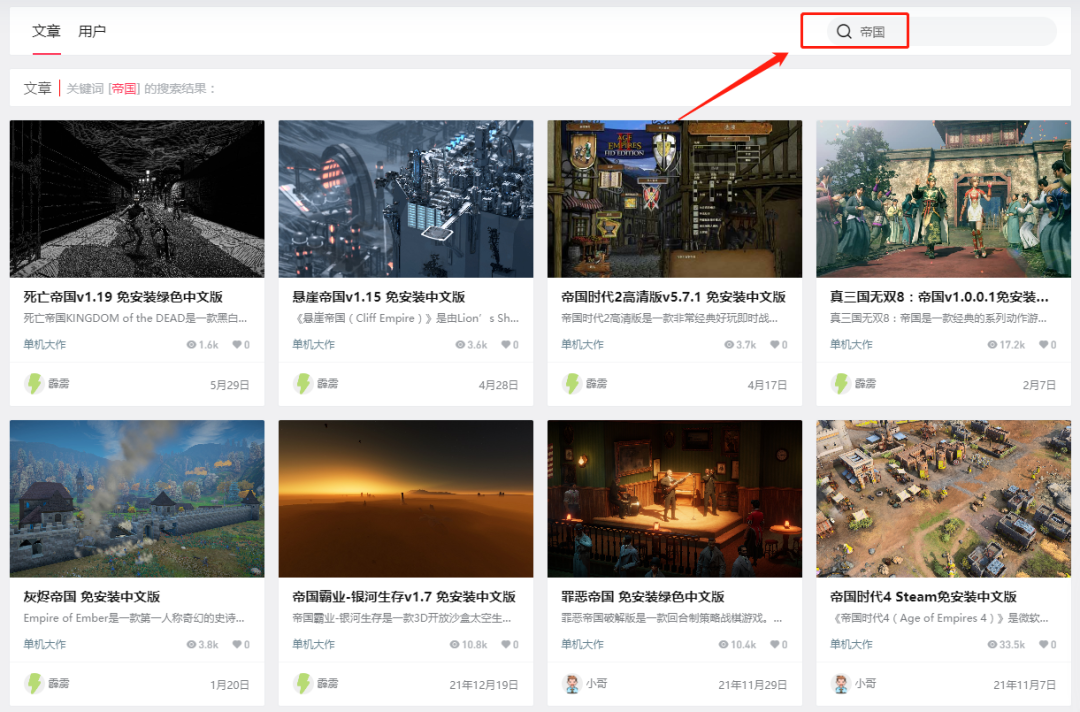Open title link 帝国霸业-银河生存v1.7 免安装中文版
Image resolution: width=1080 pixels, height=712 pixels.
404,596
